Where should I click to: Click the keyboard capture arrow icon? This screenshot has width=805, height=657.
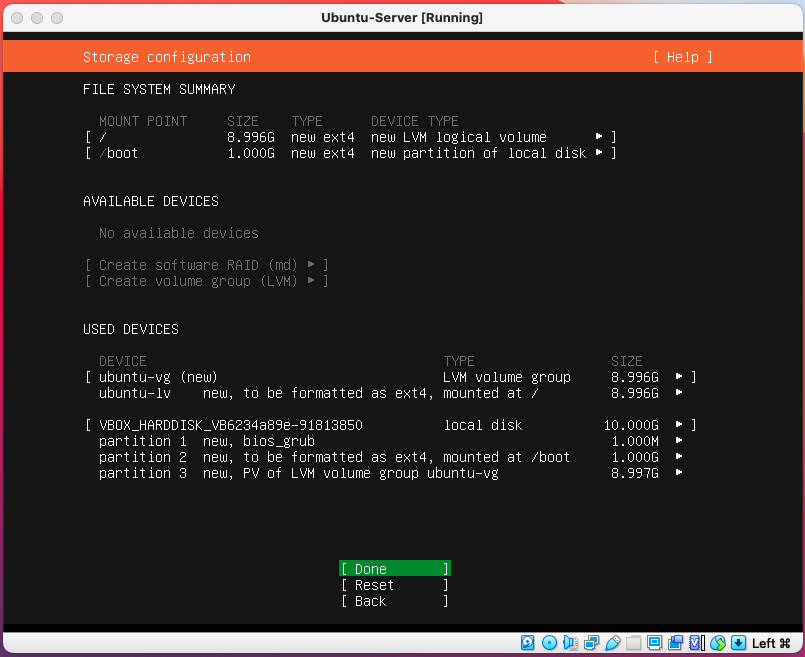pyautogui.click(x=739, y=643)
